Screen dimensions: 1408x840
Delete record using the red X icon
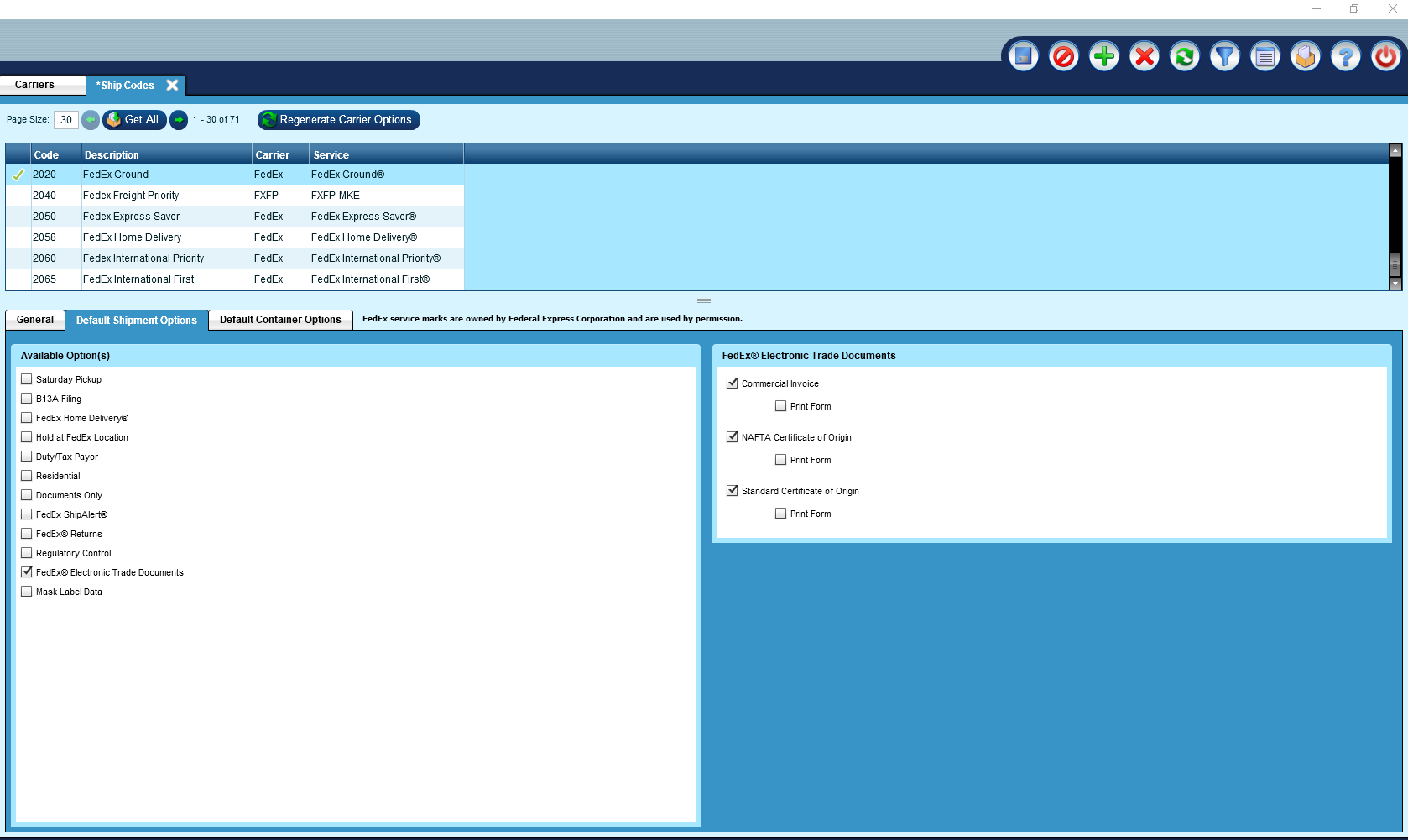pyautogui.click(x=1144, y=56)
